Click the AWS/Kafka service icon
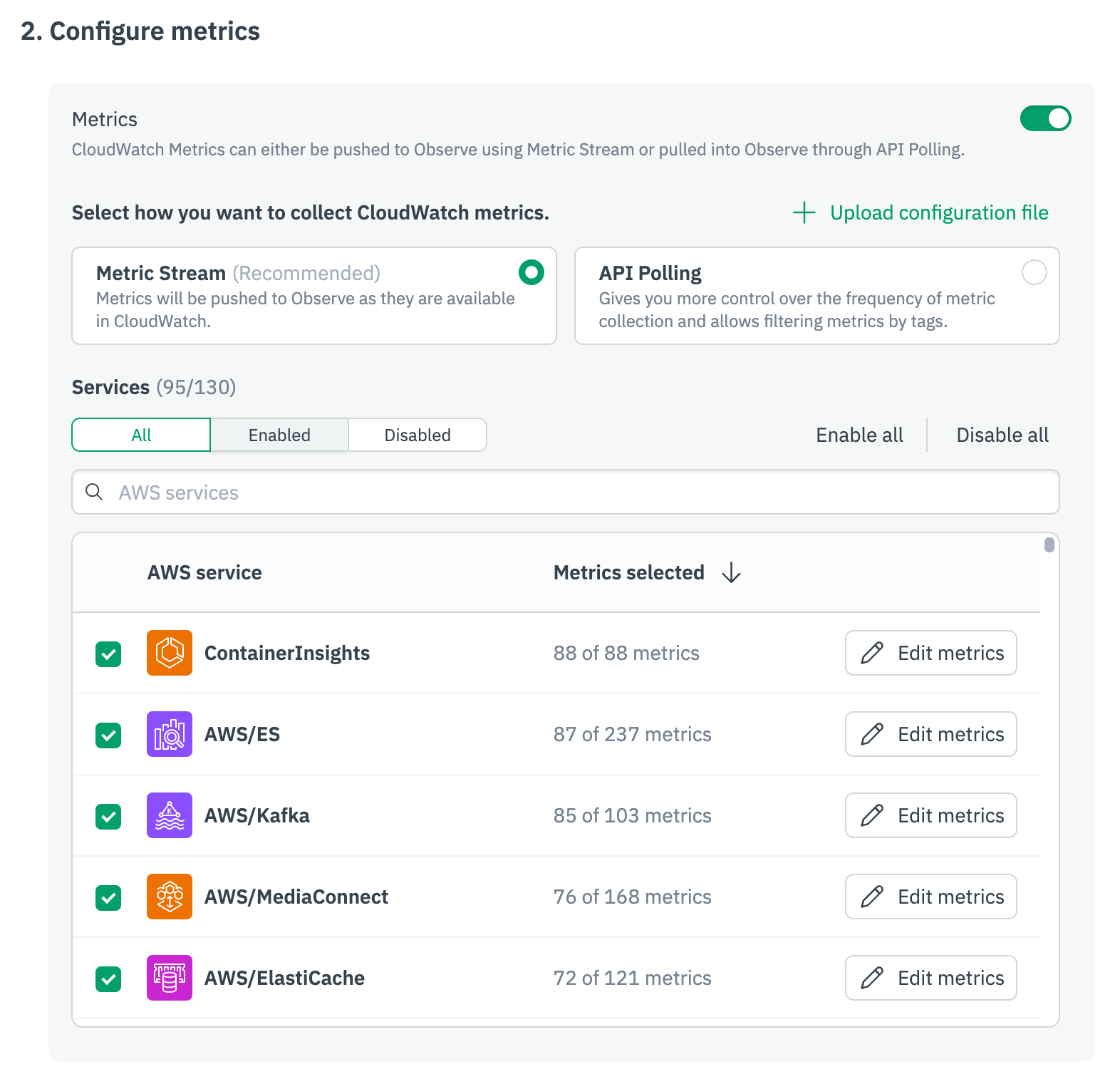 [169, 815]
